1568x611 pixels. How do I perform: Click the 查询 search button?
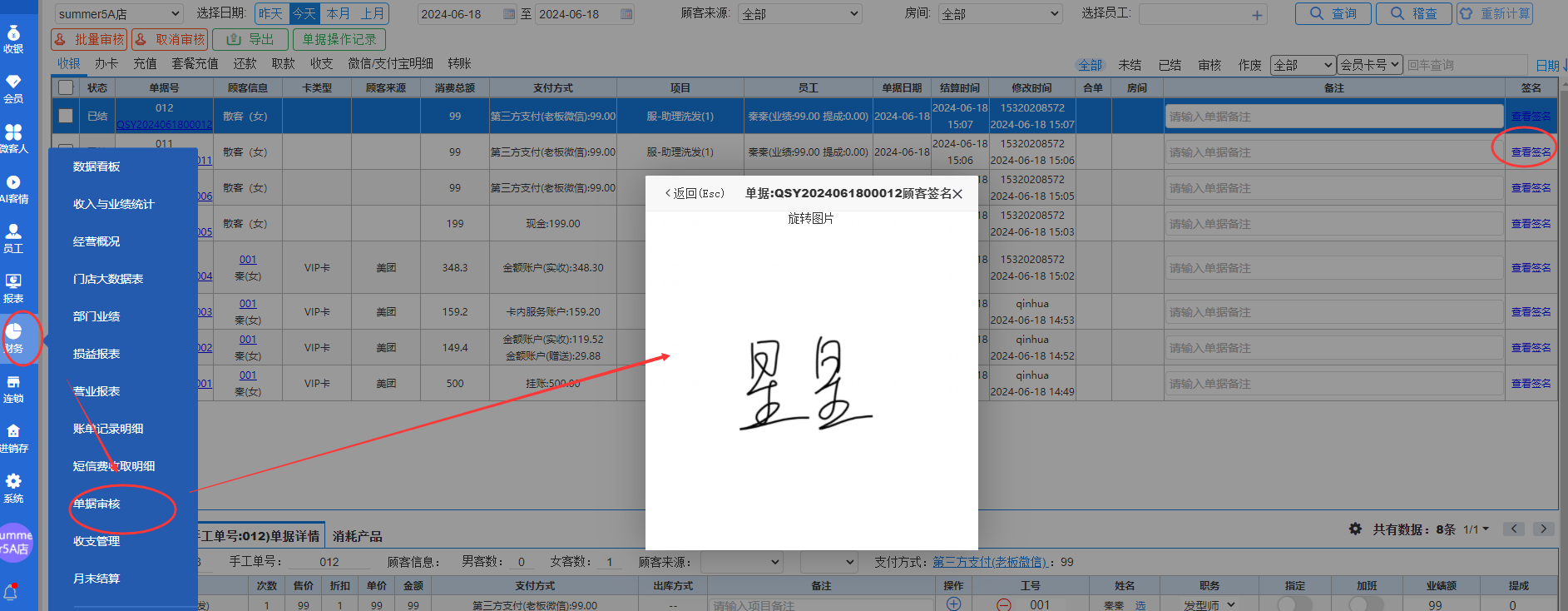coord(1333,13)
